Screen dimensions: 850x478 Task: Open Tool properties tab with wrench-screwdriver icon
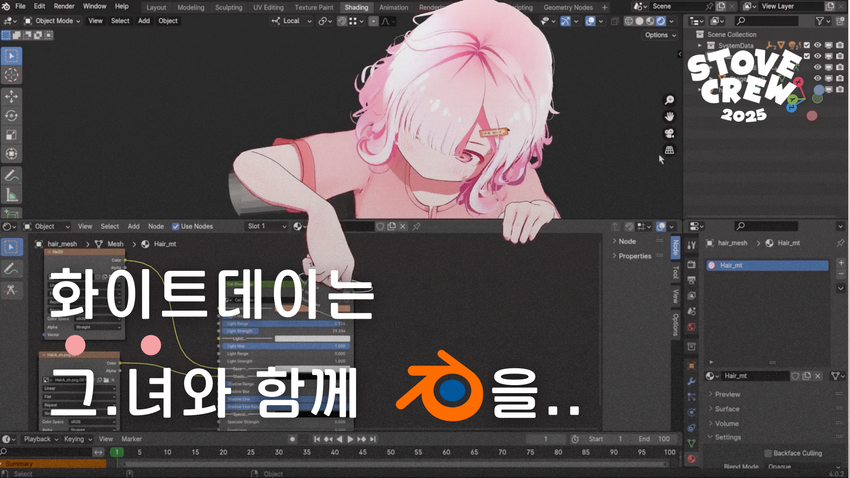coord(691,246)
